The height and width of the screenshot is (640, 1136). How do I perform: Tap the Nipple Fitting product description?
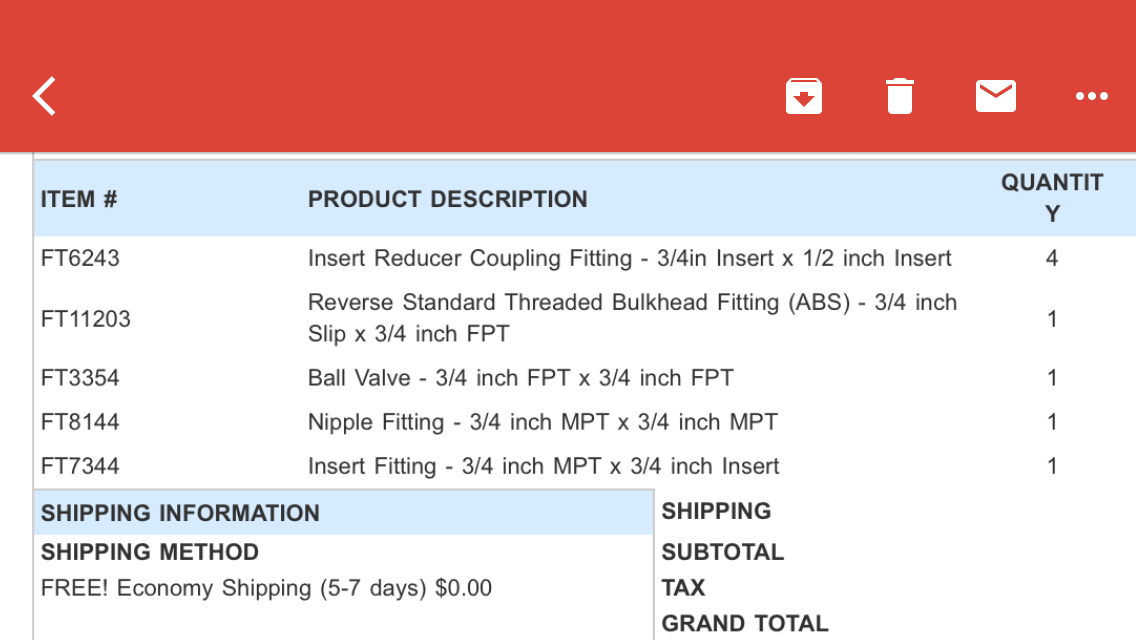[x=543, y=422]
